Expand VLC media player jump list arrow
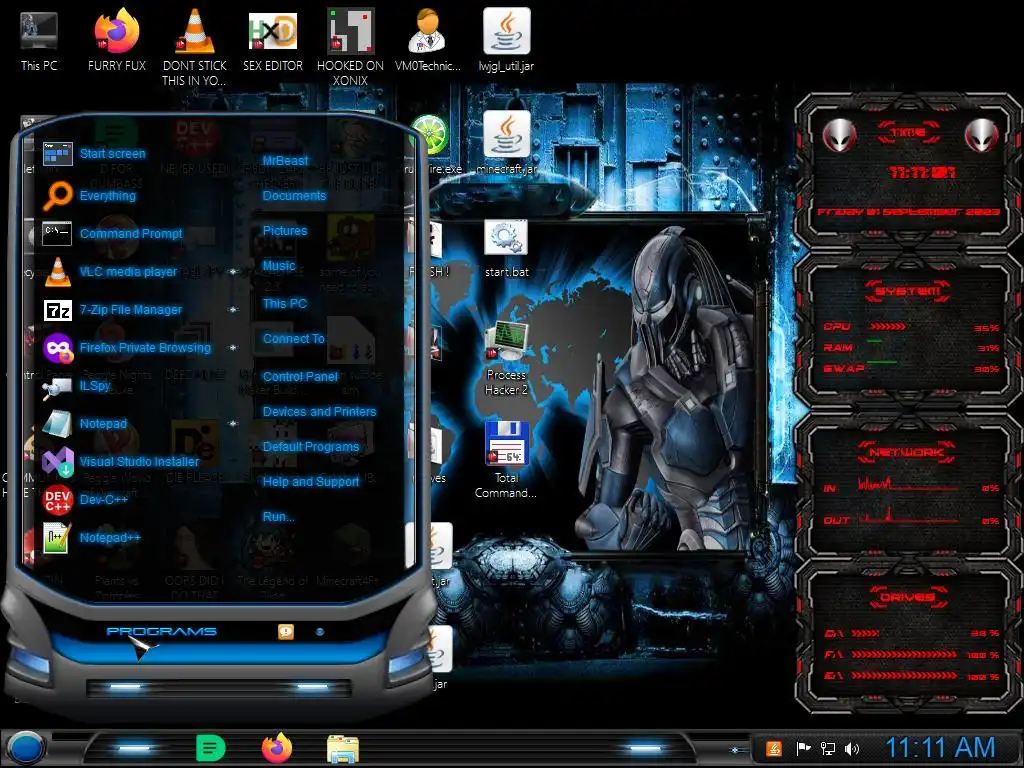 click(x=233, y=272)
